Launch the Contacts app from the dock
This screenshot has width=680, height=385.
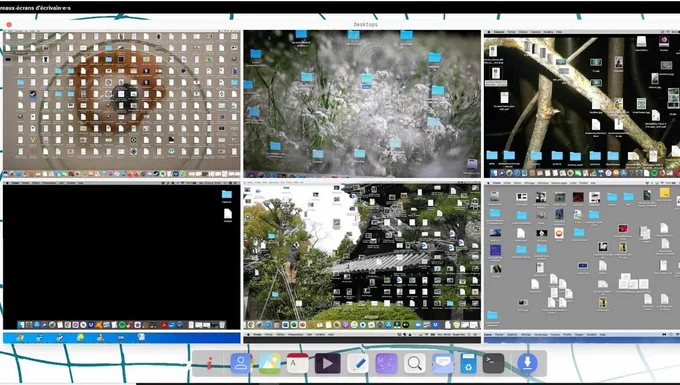[x=242, y=363]
